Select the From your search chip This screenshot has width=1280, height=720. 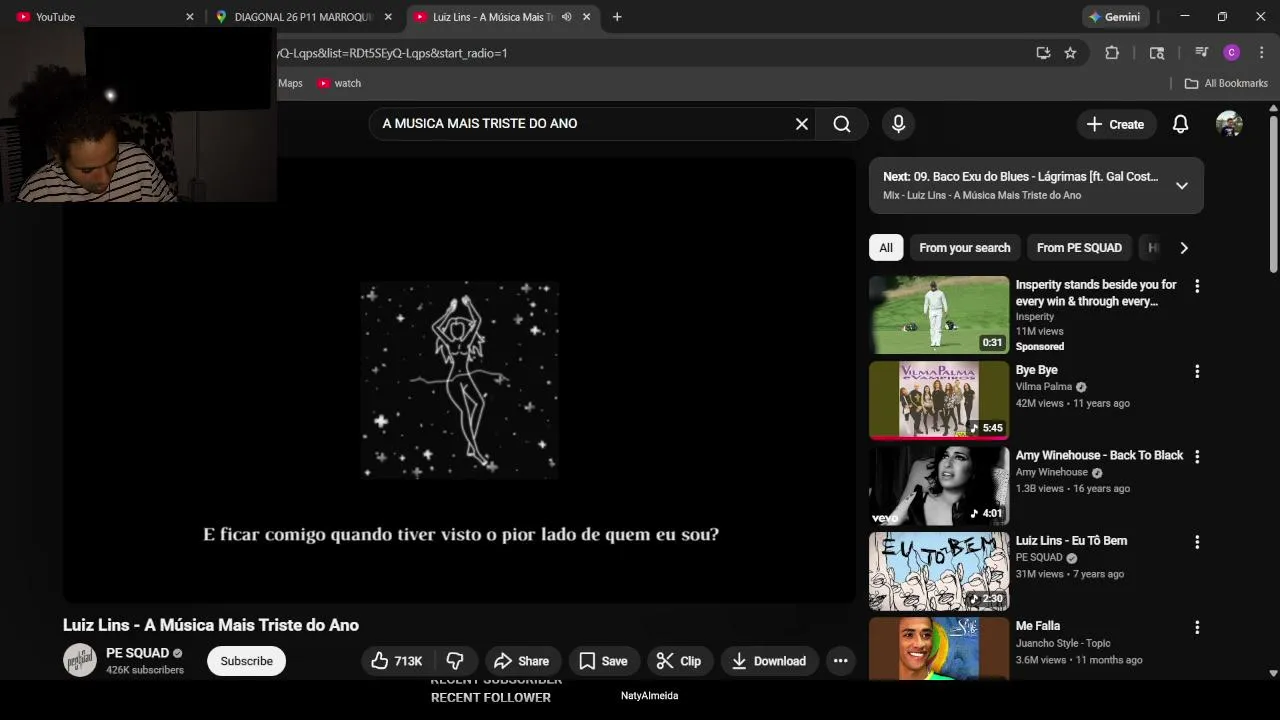(965, 248)
